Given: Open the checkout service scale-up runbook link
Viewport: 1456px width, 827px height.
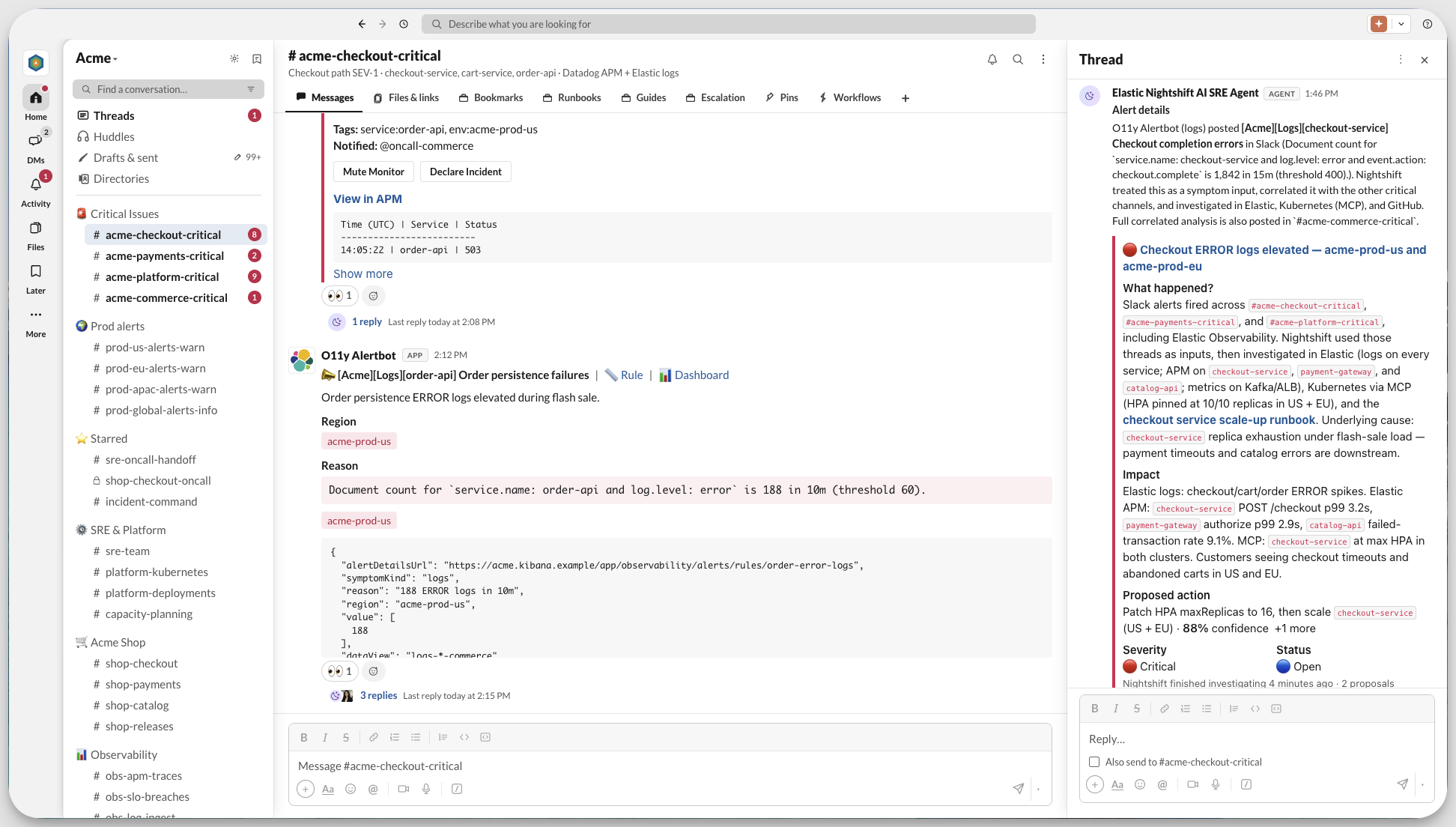Looking at the screenshot, I should coord(1219,420).
